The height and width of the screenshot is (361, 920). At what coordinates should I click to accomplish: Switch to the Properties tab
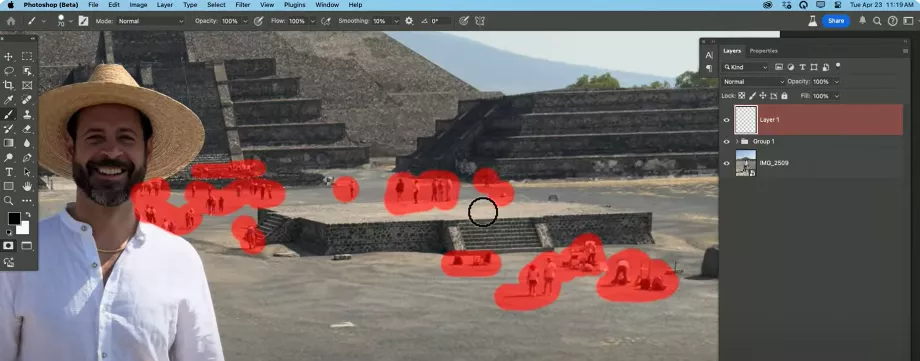[763, 51]
